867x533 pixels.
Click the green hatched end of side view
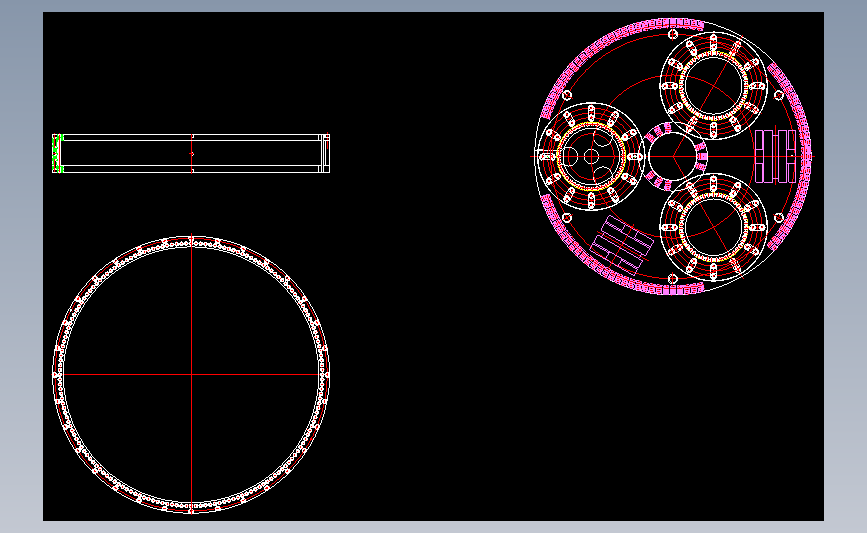coord(58,153)
